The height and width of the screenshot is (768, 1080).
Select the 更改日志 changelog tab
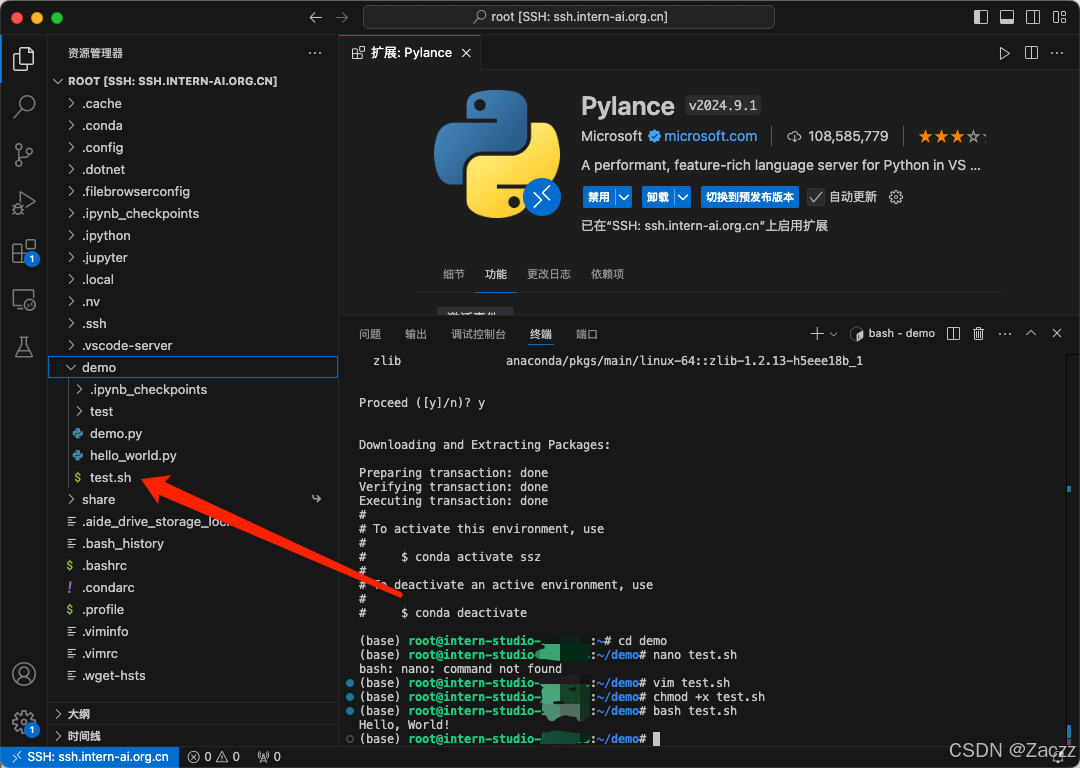(548, 274)
